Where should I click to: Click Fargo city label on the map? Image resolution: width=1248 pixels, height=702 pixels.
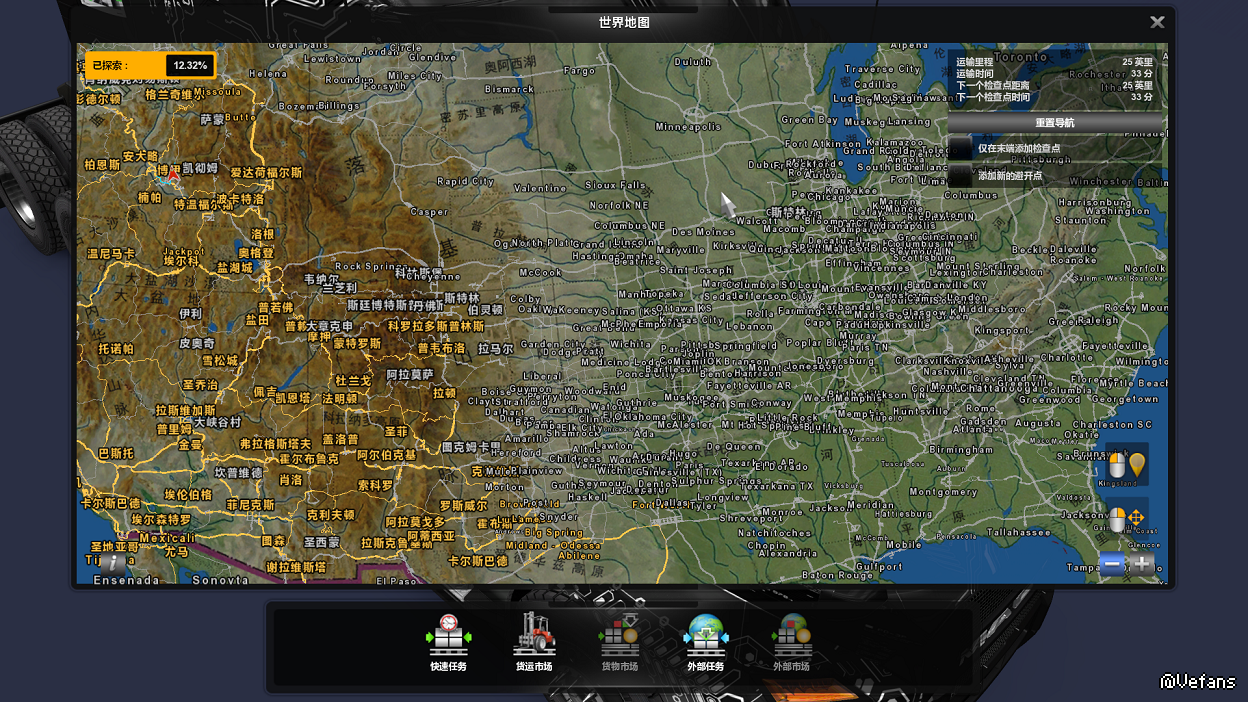[580, 71]
